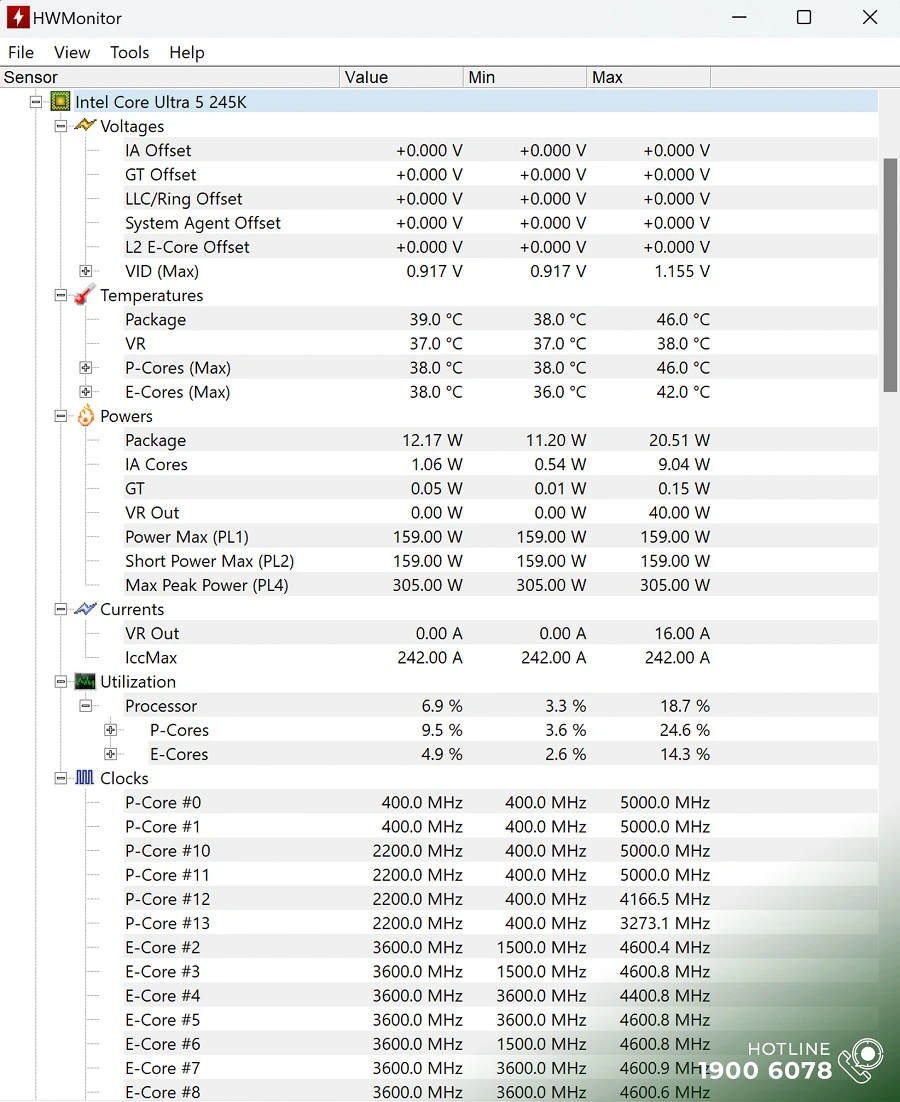
Task: Select the System Agent Offset row
Action: 500,223
